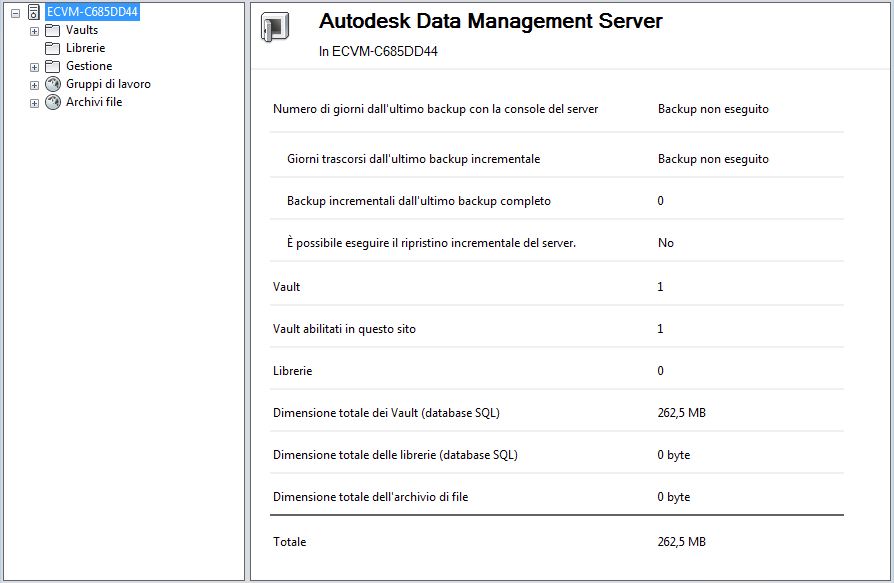Click the server icon beside ECVM-C685DD44 in the tree
Image resolution: width=894 pixels, height=583 pixels.
(33, 12)
